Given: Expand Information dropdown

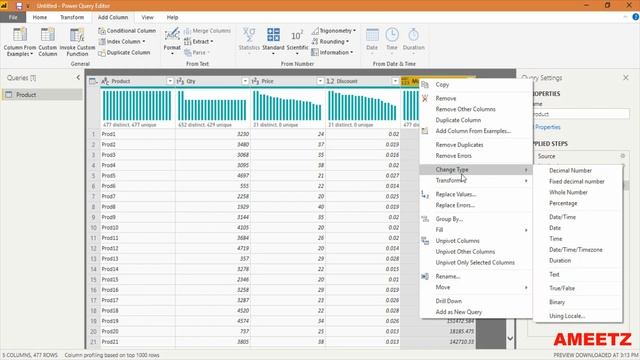Looking at the screenshot, I should click(x=351, y=53).
